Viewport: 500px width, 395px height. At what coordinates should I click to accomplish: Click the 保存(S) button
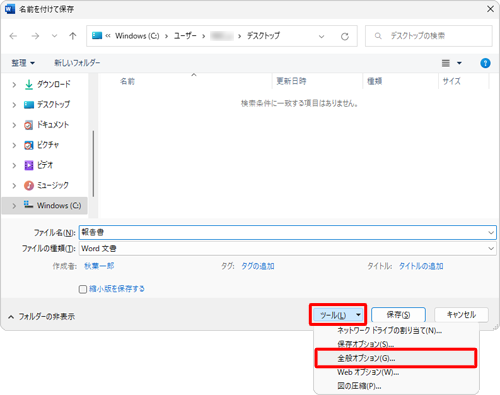pos(398,315)
